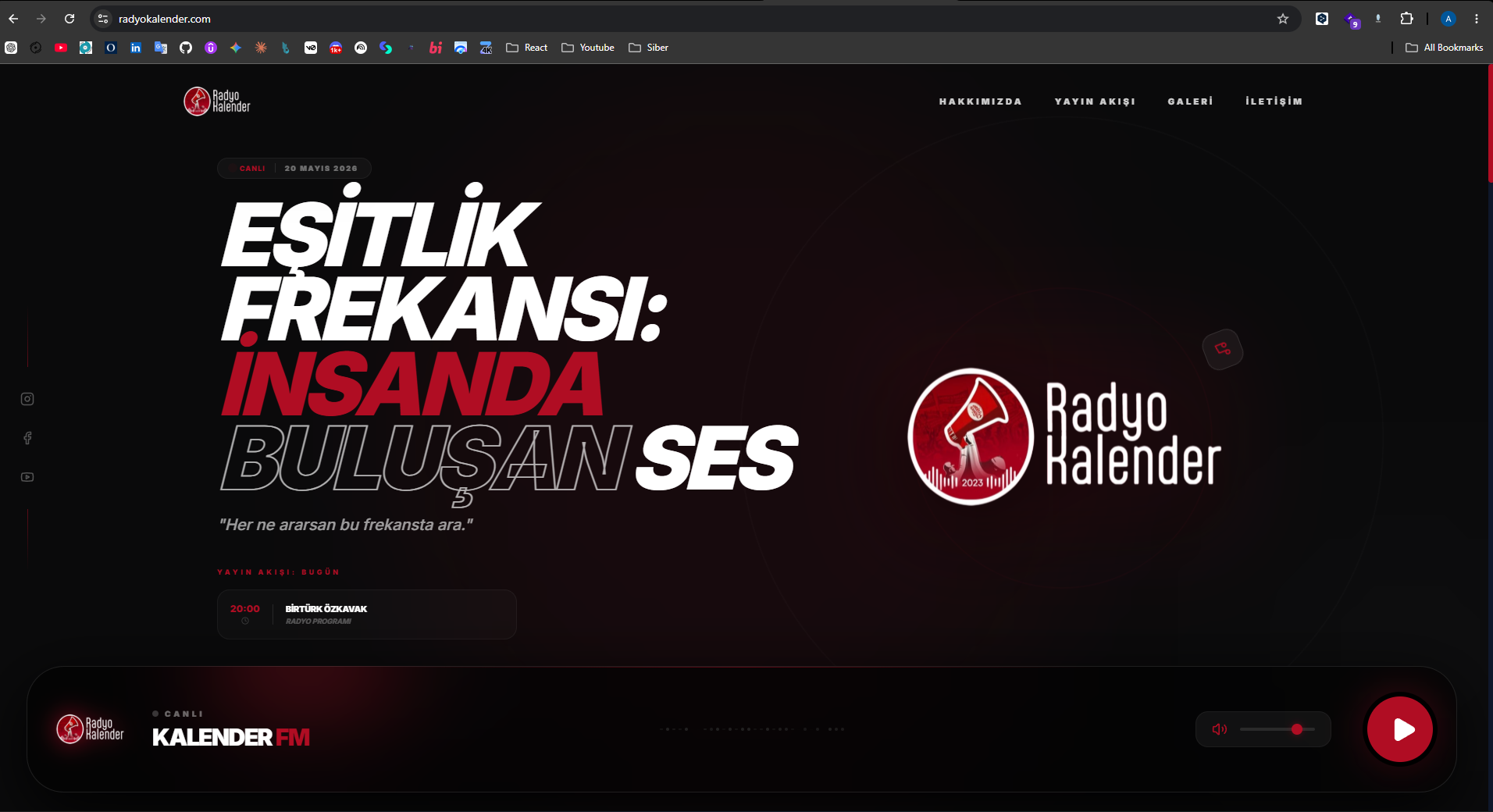Click the KALENDER FM station title
This screenshot has width=1493, height=812.
tap(231, 737)
